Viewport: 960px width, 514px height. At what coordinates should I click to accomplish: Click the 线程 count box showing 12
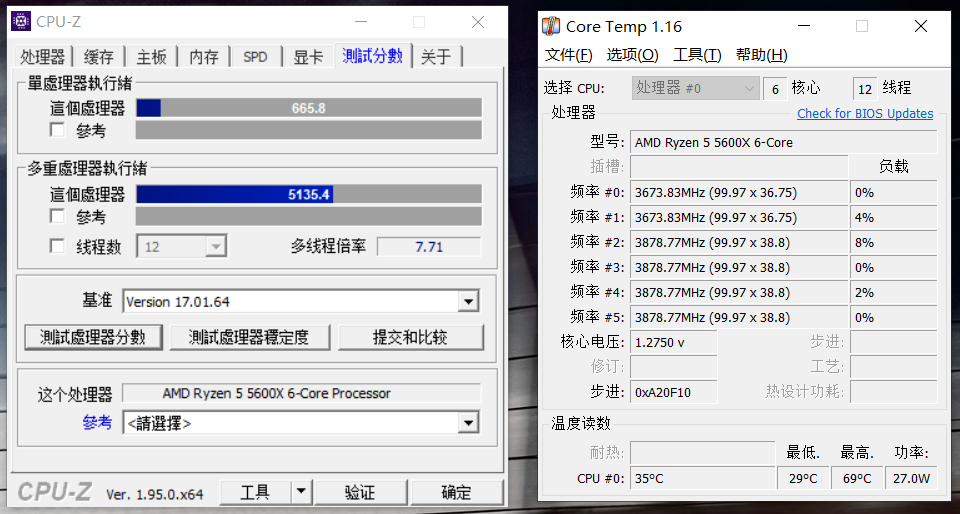865,89
